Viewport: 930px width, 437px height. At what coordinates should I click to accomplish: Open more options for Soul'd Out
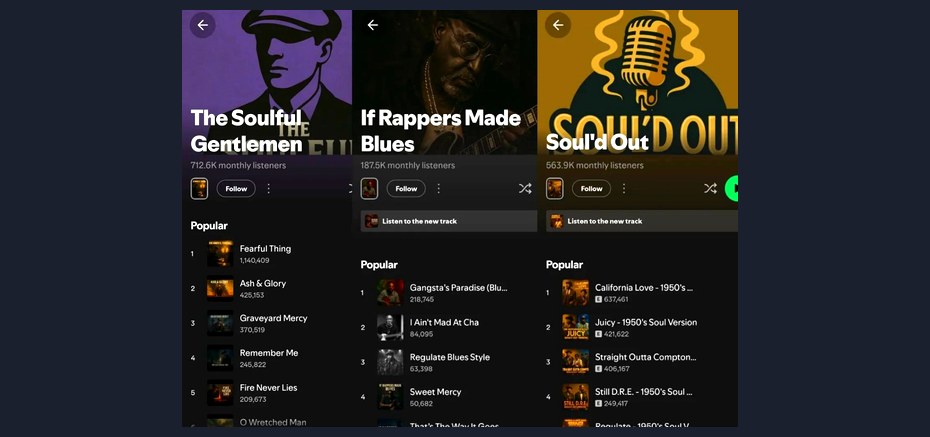point(624,189)
